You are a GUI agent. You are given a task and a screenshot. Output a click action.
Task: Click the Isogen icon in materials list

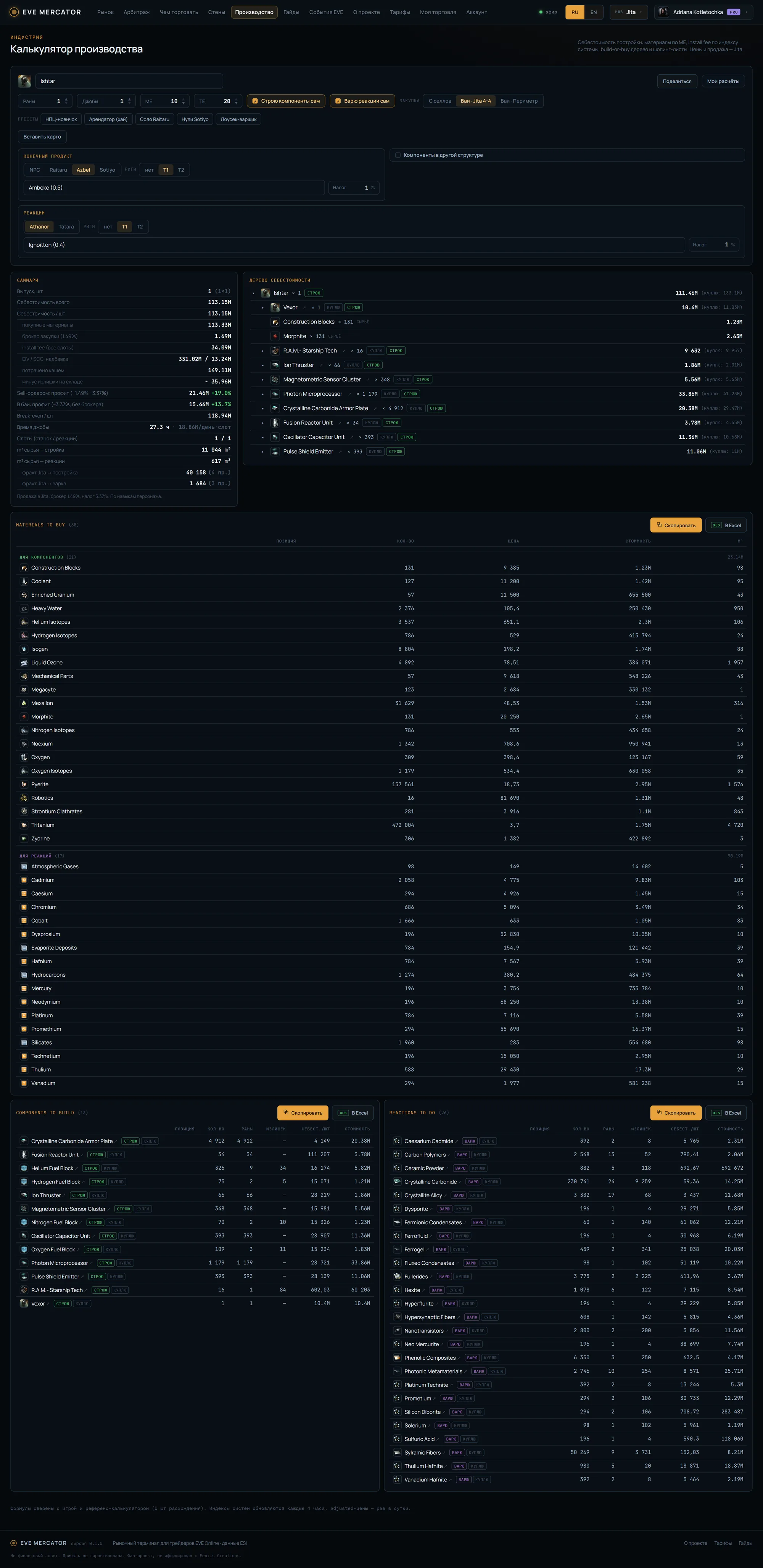click(24, 649)
